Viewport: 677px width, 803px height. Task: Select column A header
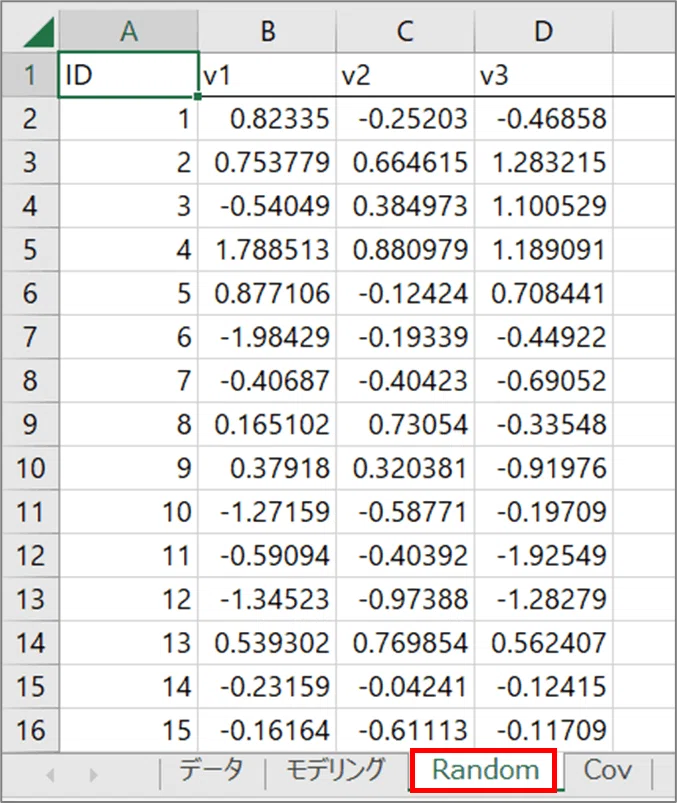(x=129, y=31)
